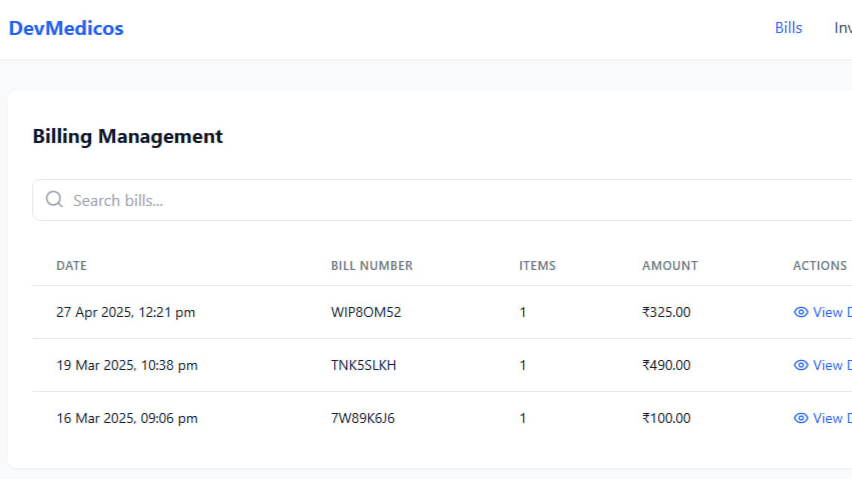Select bill number TNK5SLKH cell
This screenshot has height=479, width=852.
pyautogui.click(x=363, y=365)
